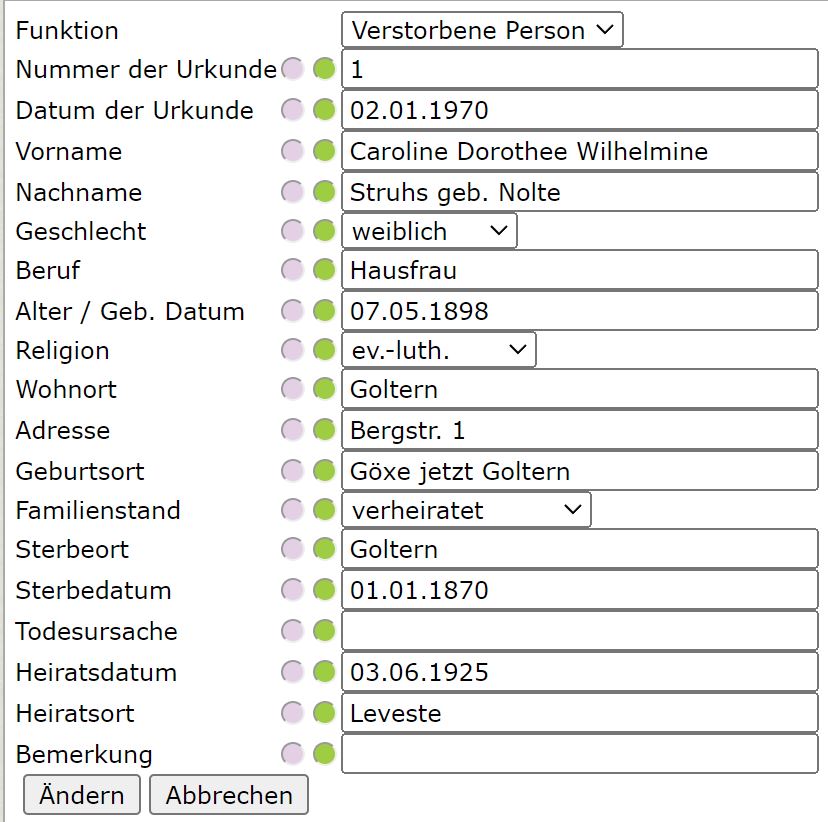The image size is (828, 822).
Task: Select green radio dot for Datum der Urkunde
Action: pos(324,110)
